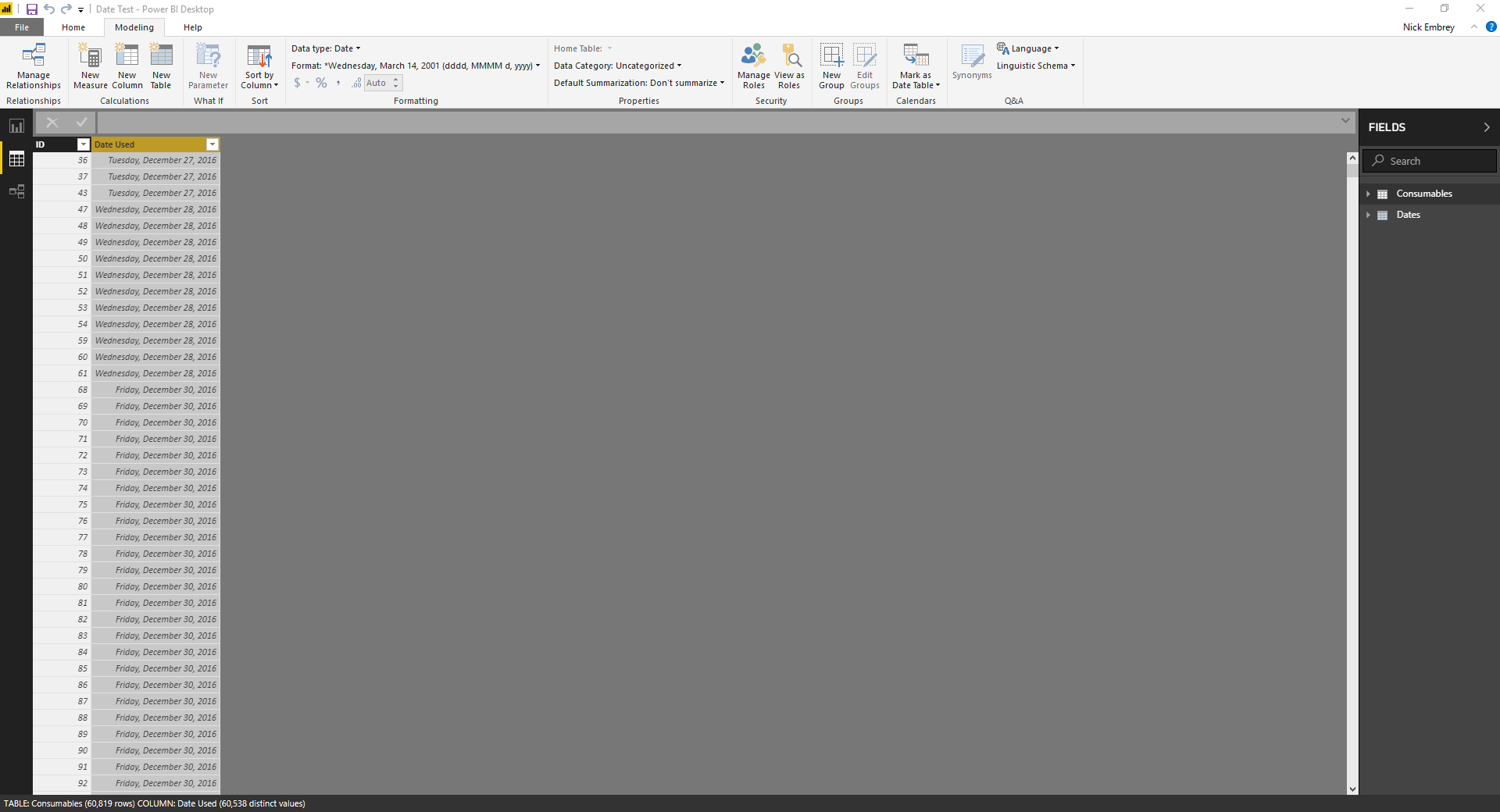Screen dimensions: 1500x812
Task: Switch to Modeling ribbon tab
Action: [x=134, y=27]
